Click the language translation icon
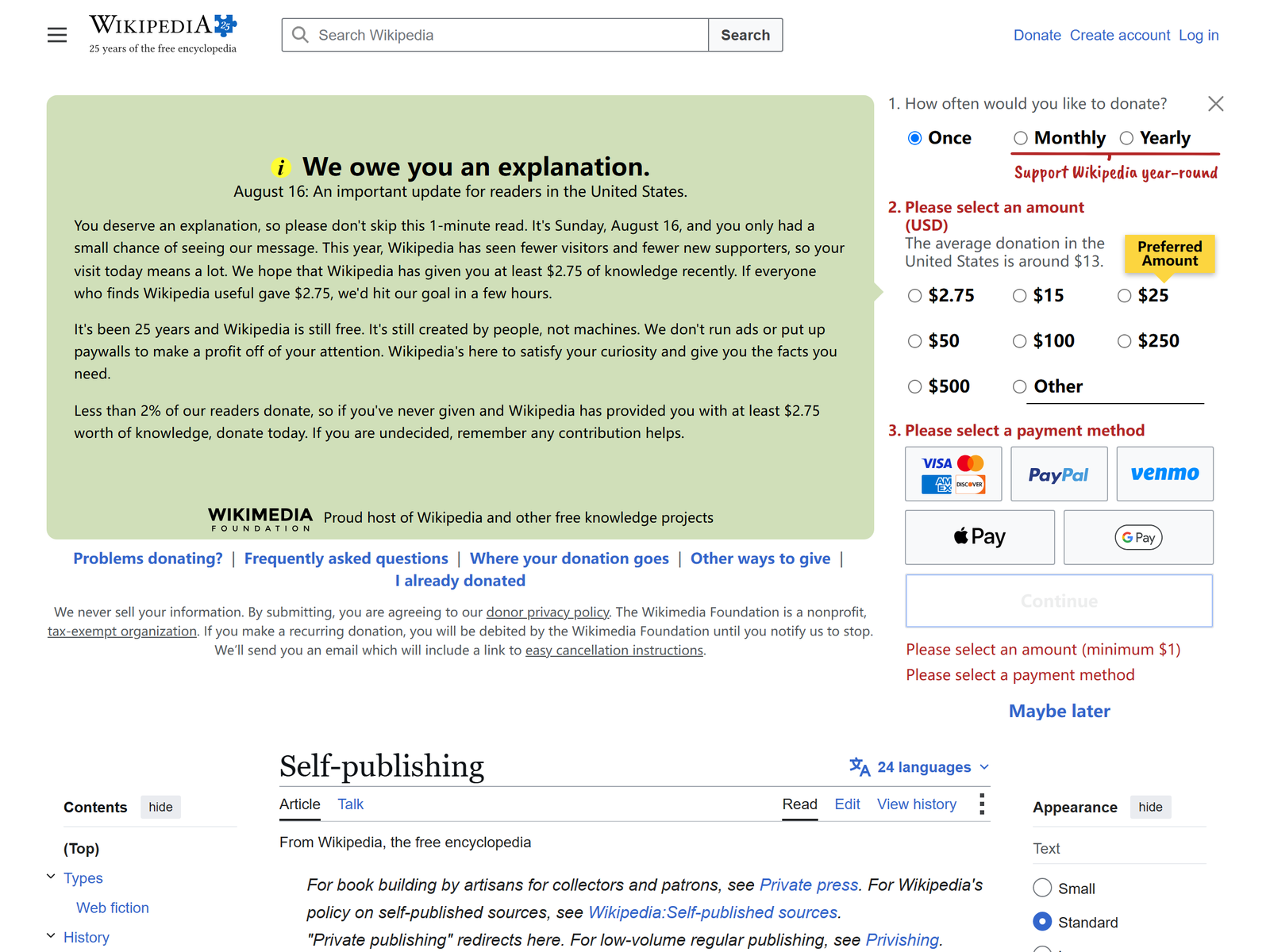The height and width of the screenshot is (952, 1270). pos(860,766)
